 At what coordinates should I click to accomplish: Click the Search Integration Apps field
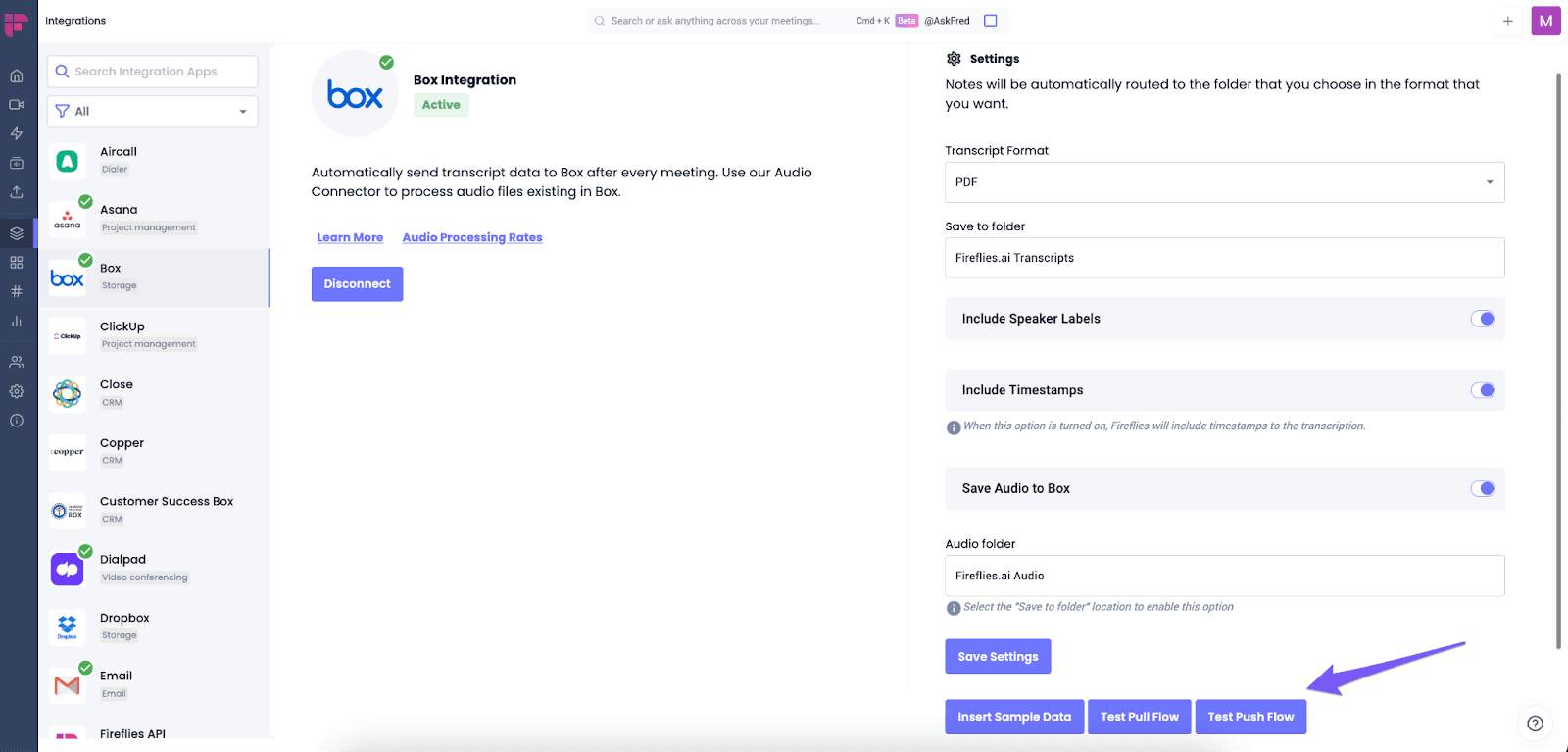pos(153,72)
